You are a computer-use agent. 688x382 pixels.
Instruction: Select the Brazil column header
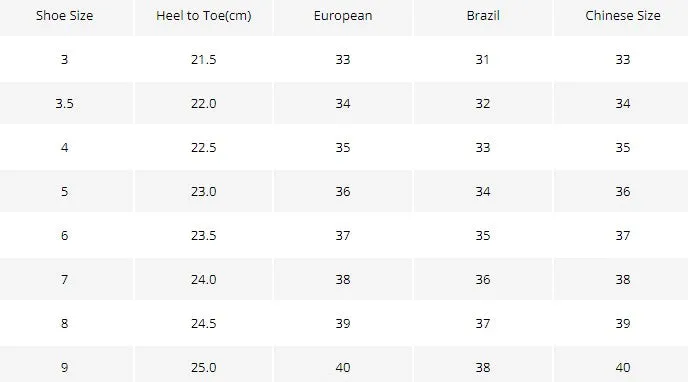[x=483, y=16]
